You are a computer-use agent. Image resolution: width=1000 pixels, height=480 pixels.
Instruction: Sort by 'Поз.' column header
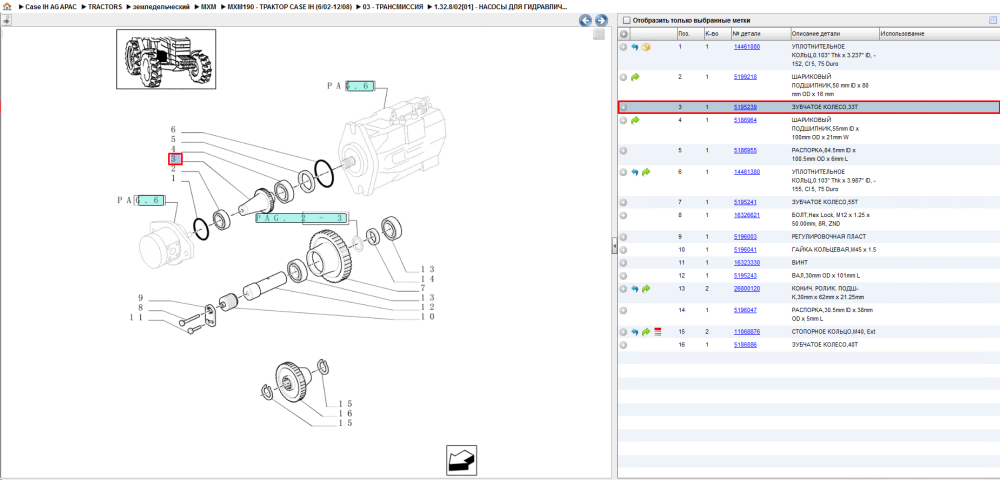pos(689,34)
